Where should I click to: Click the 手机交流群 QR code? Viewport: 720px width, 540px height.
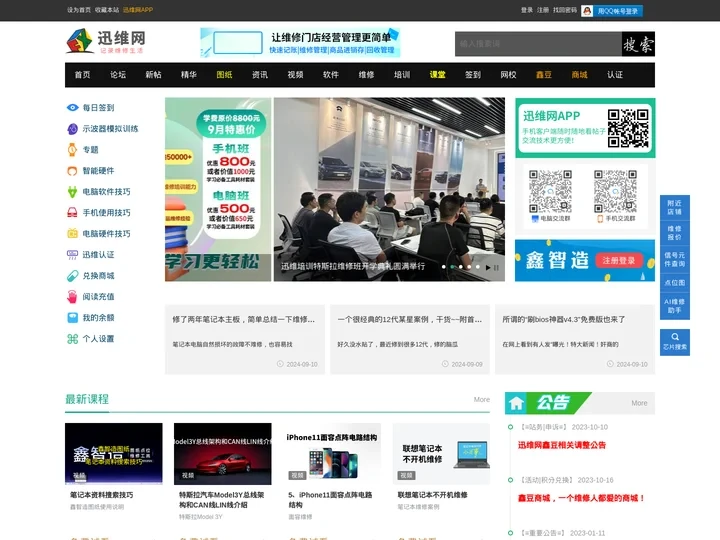615,191
